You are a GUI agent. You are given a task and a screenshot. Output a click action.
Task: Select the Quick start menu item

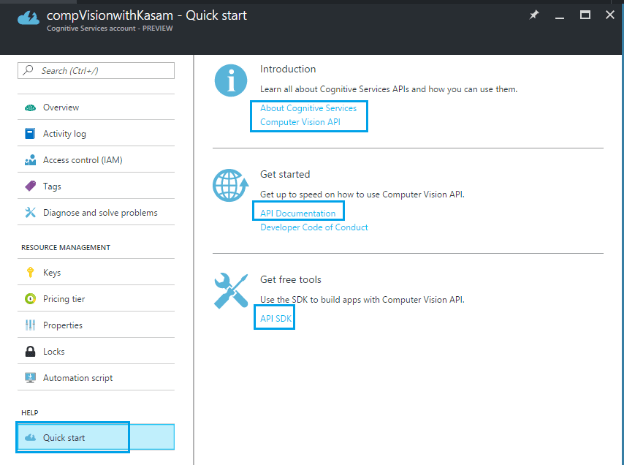point(65,438)
